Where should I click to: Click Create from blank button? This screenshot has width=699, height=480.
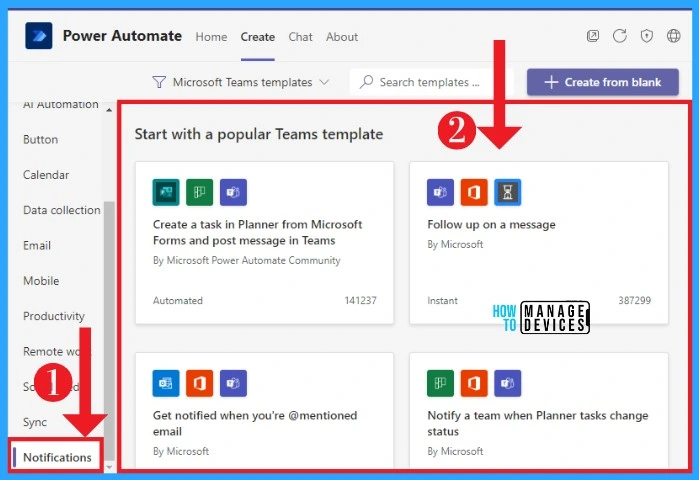(603, 82)
